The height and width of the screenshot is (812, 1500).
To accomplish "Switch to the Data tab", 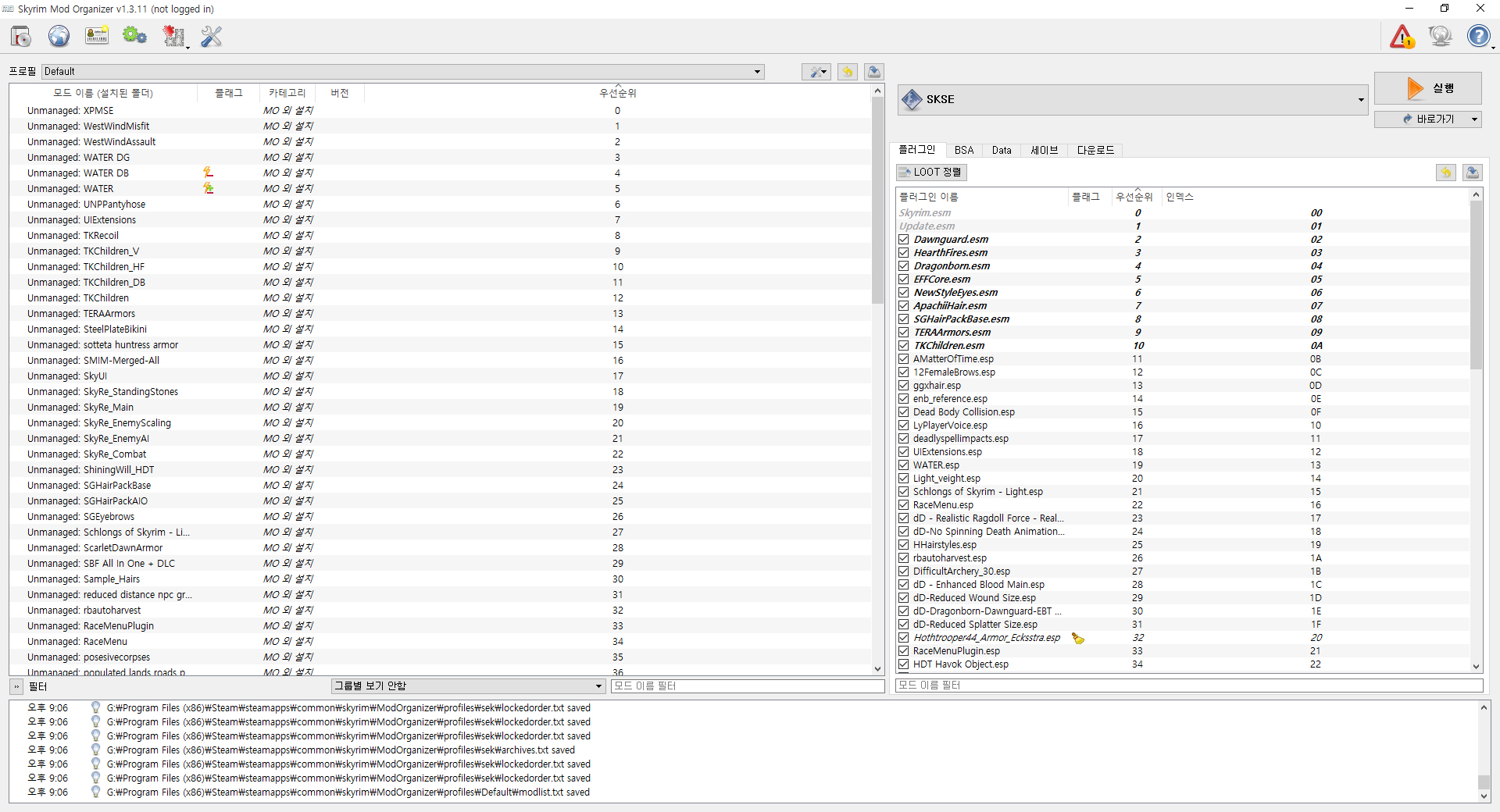I will pos(1002,150).
